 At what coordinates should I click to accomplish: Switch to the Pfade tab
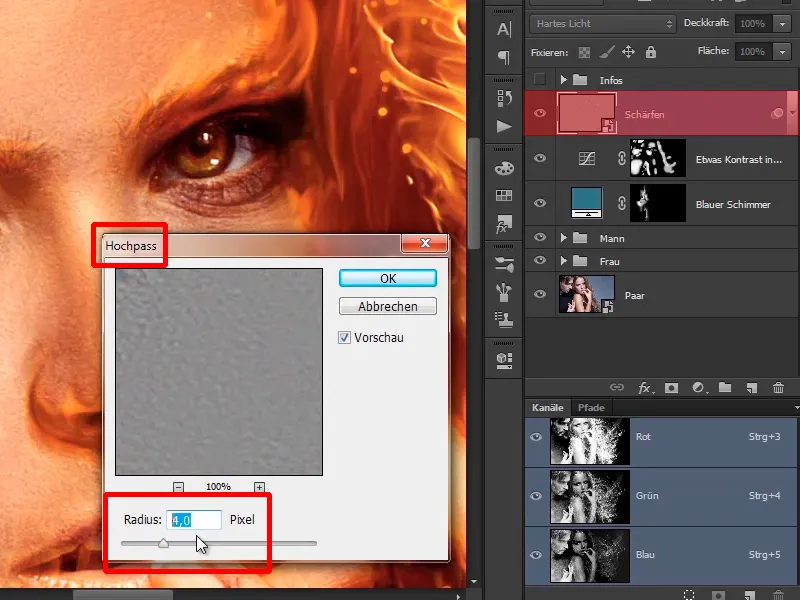591,408
